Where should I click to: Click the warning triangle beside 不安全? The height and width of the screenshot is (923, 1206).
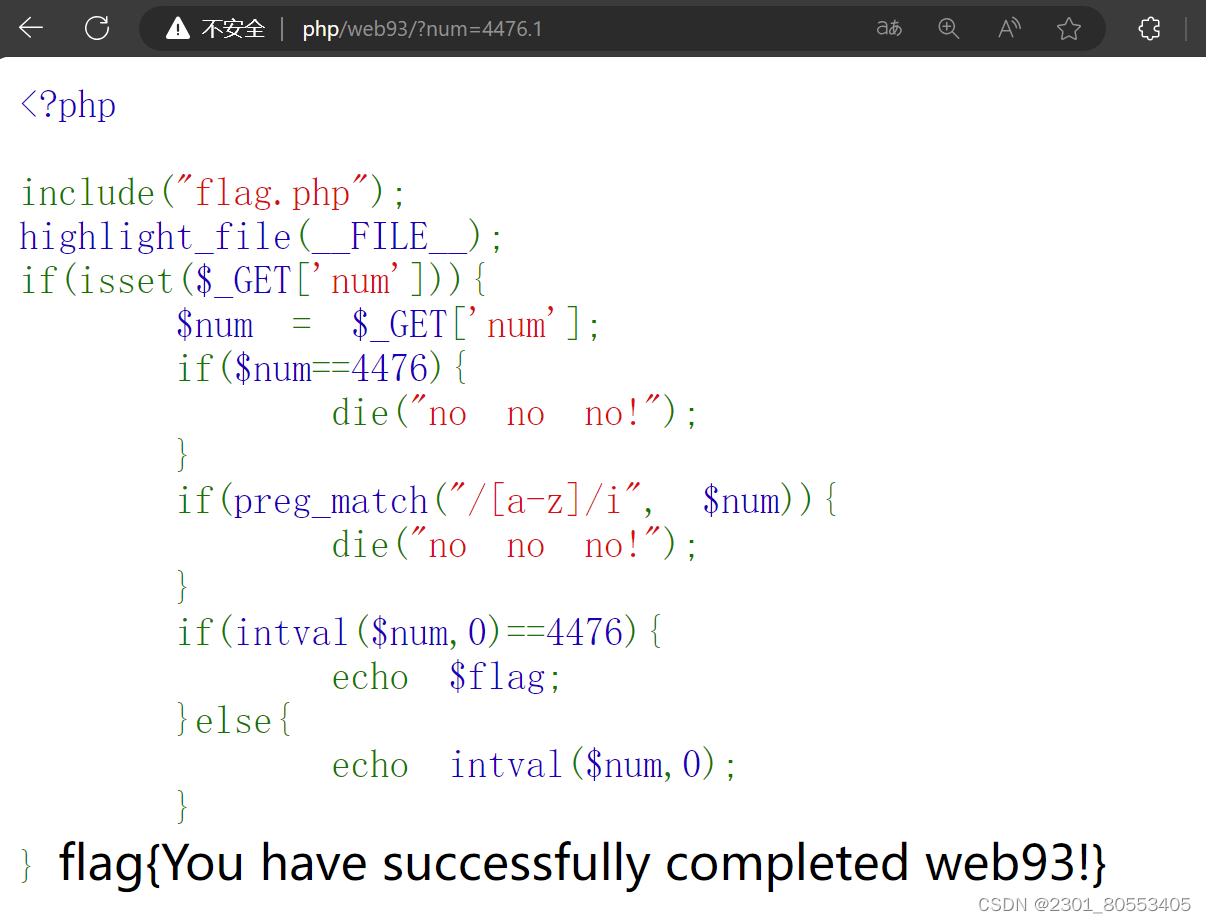click(180, 28)
